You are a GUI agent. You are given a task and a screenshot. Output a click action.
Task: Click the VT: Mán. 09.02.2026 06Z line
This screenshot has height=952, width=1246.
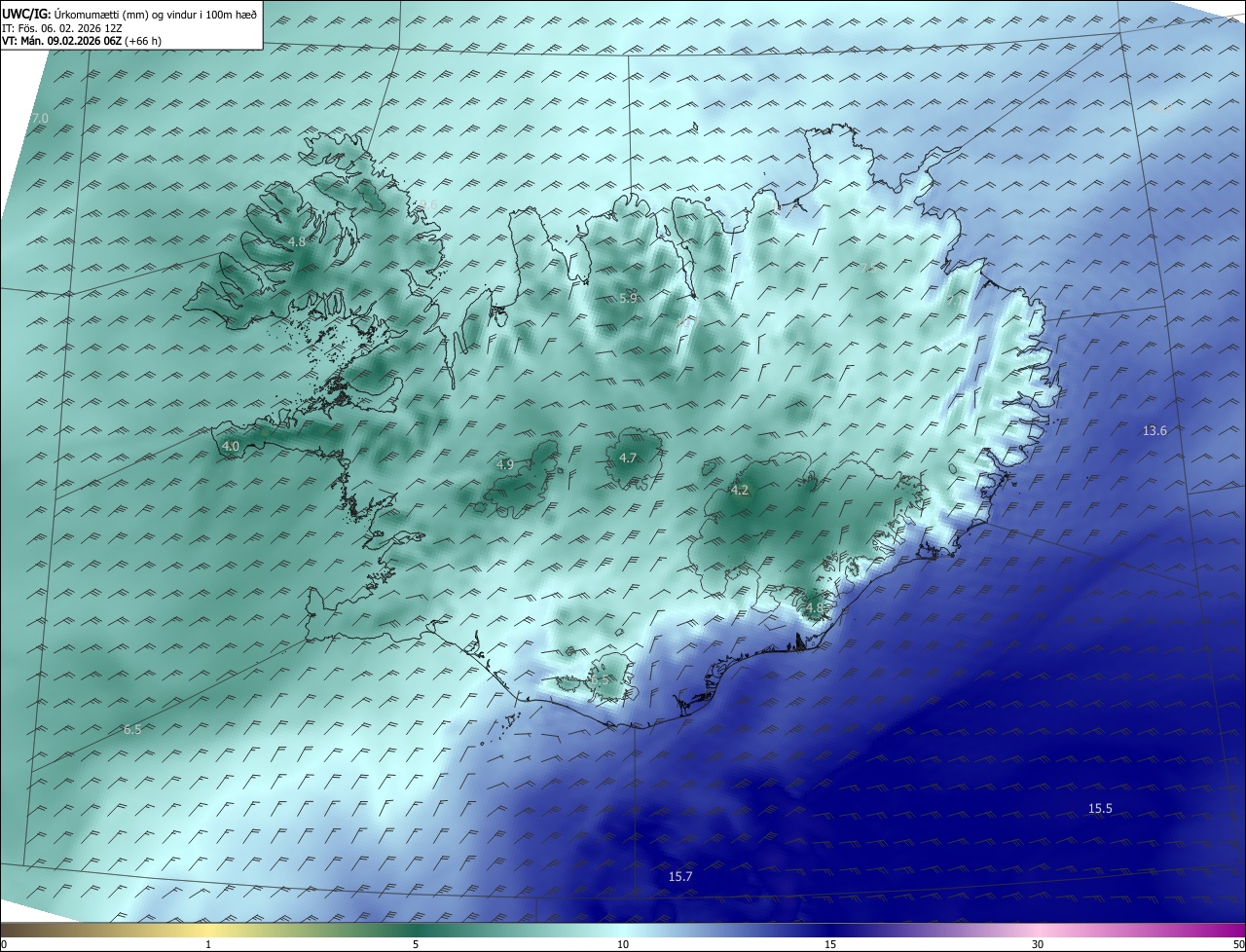click(x=83, y=41)
